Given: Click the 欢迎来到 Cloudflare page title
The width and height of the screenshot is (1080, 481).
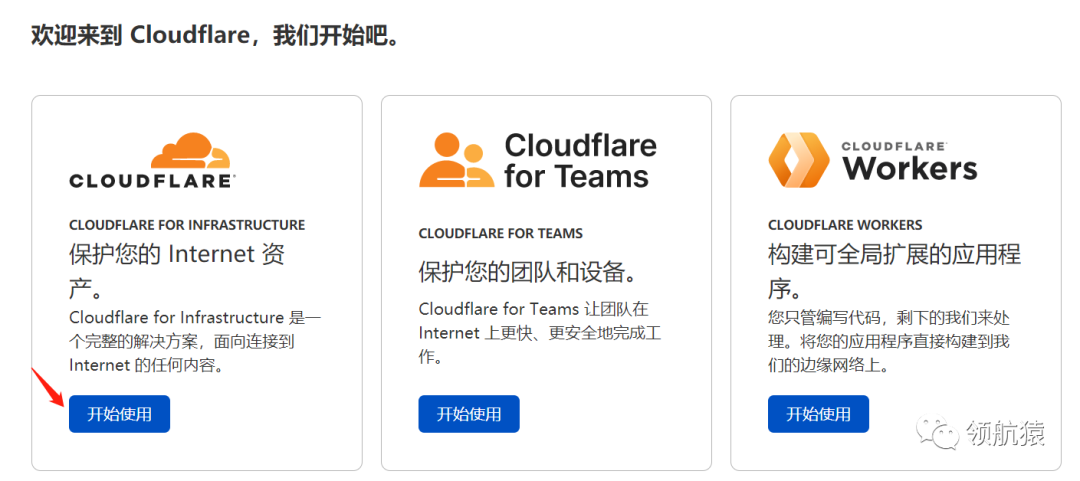Looking at the screenshot, I should click(215, 35).
